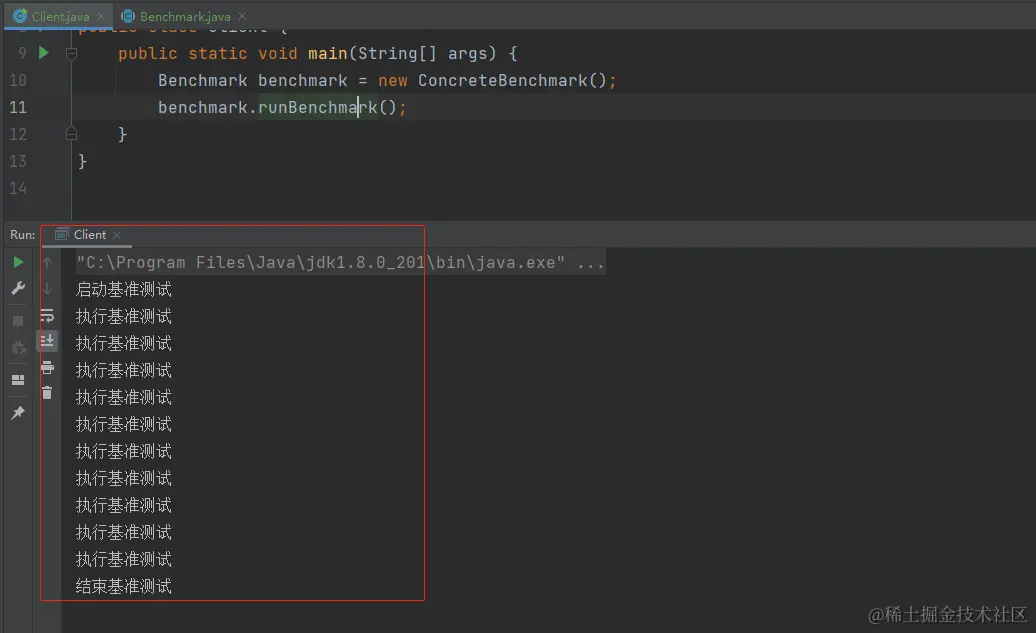Click the thread dump icon under Stop

tap(18, 347)
